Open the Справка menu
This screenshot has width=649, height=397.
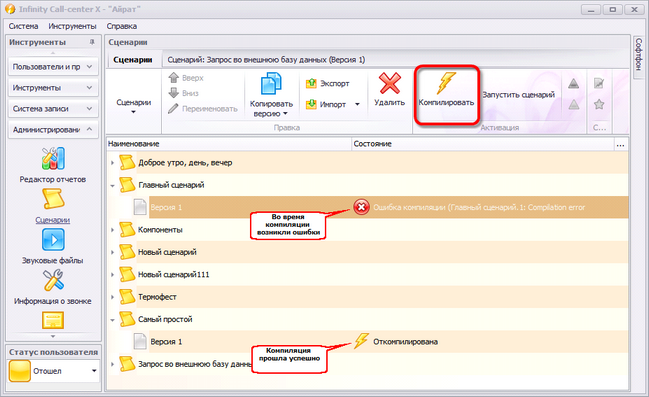coord(122,26)
